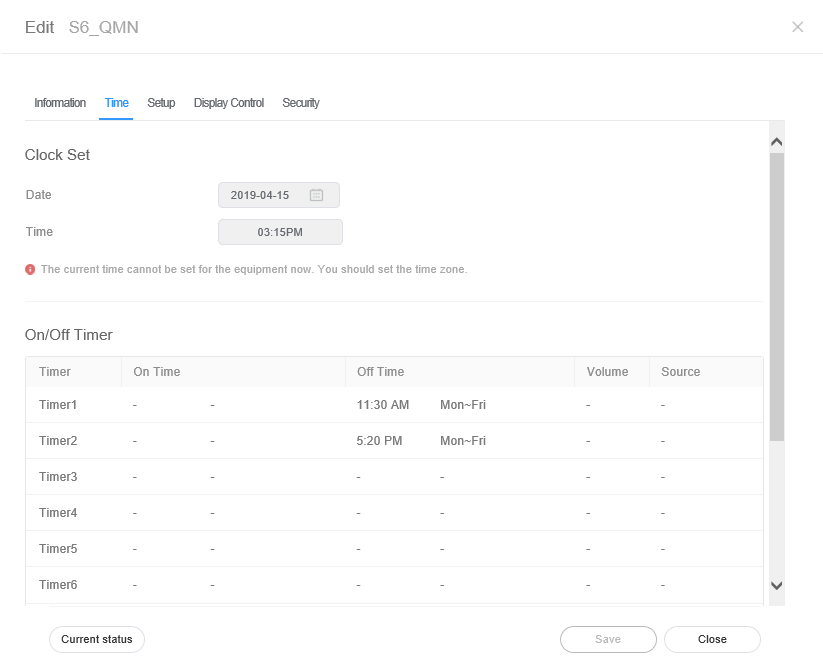Screen dimensions: 823x670
Task: Click the disabled Save button
Action: pos(608,639)
